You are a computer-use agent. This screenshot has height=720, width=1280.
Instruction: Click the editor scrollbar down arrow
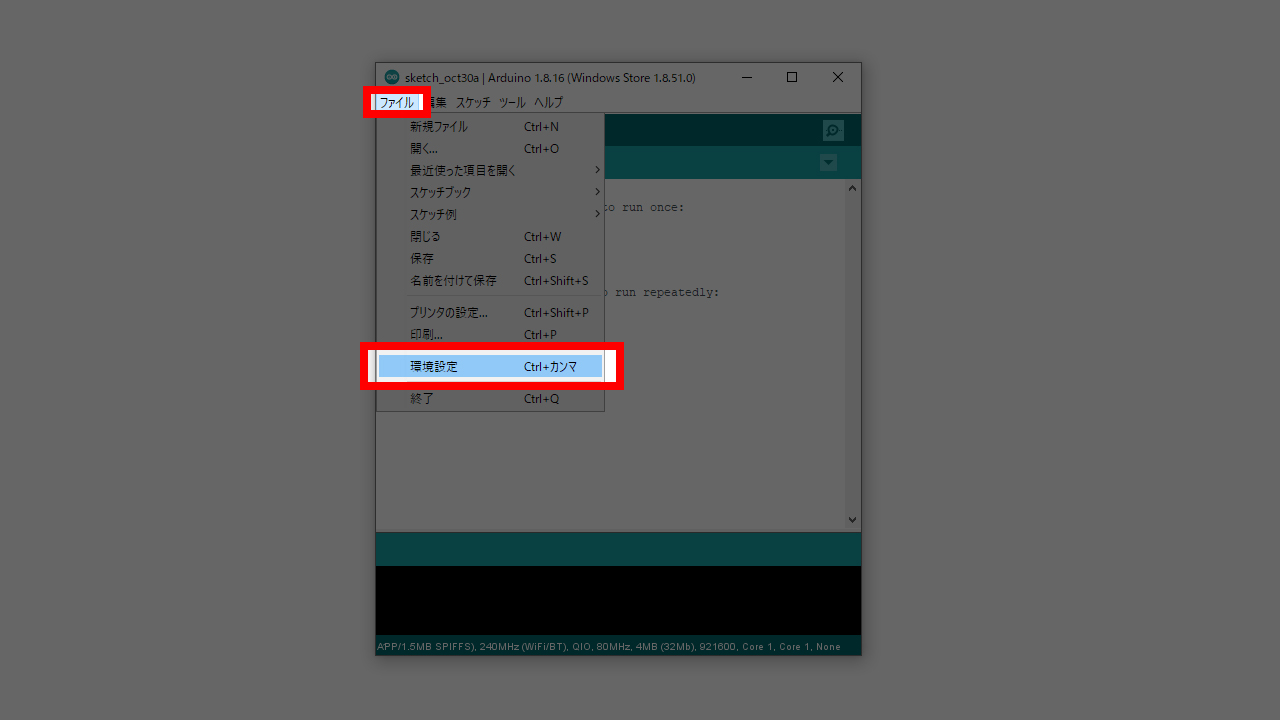click(x=852, y=520)
